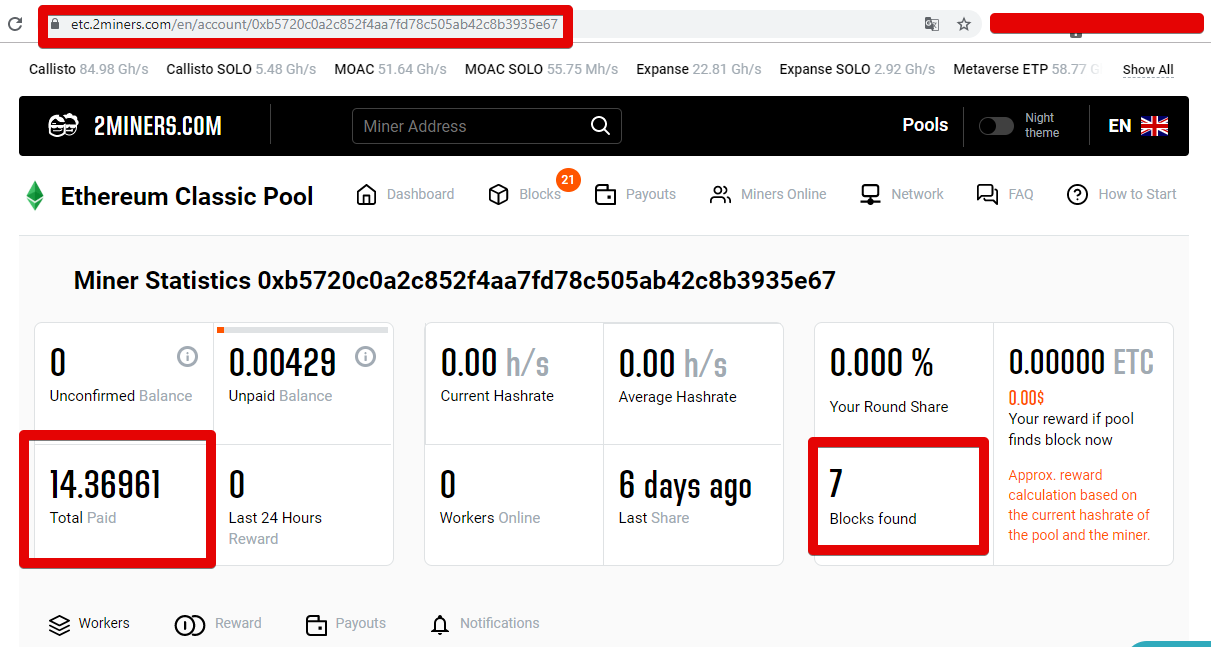Click the padlock site info icon
The image size is (1211, 647).
coord(56,25)
